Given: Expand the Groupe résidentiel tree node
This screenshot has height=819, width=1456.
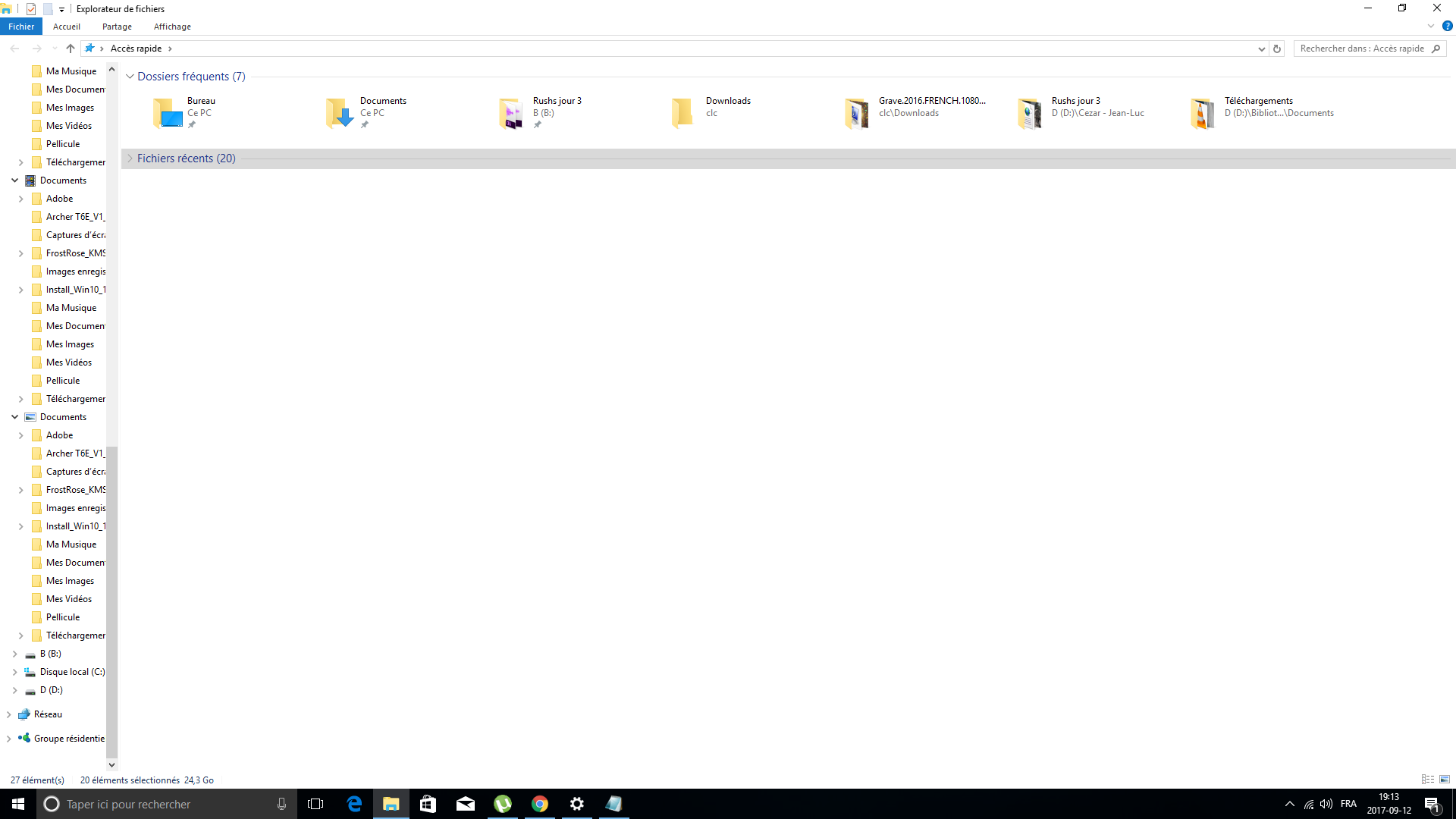Looking at the screenshot, I should 8,739.
